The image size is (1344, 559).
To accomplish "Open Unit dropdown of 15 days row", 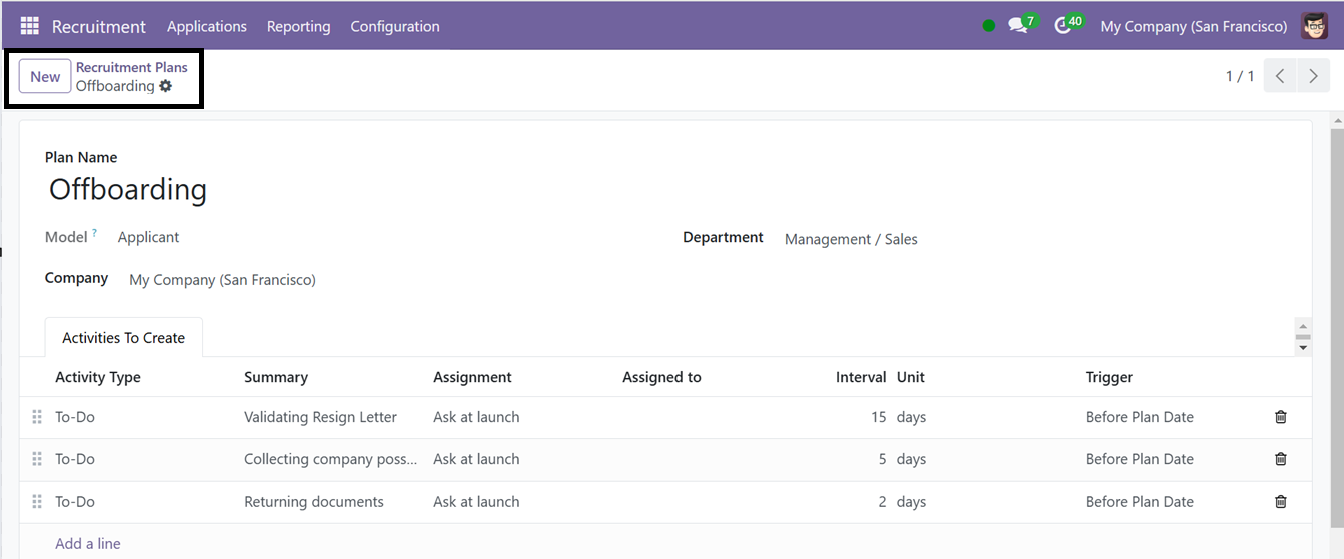I will point(912,417).
